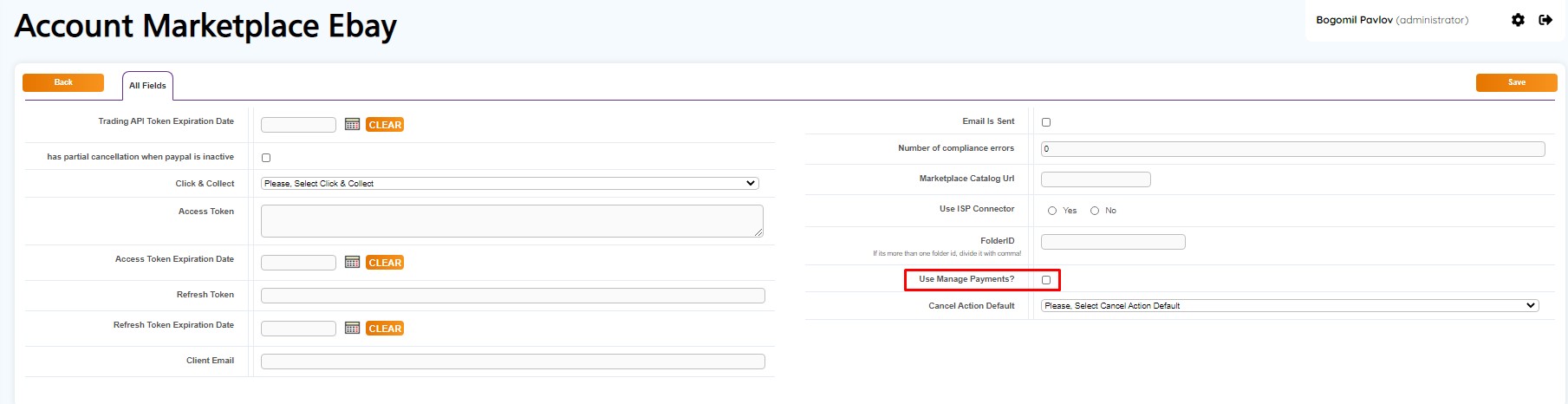Click the Use Manage Payments? label

[x=966, y=279]
